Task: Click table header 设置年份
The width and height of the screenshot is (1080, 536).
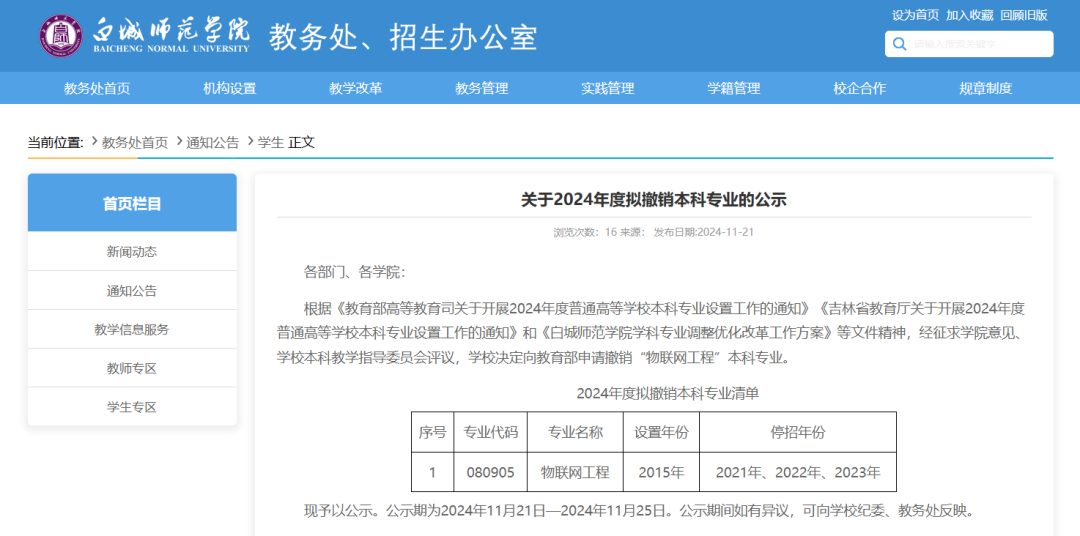Action: tap(661, 432)
